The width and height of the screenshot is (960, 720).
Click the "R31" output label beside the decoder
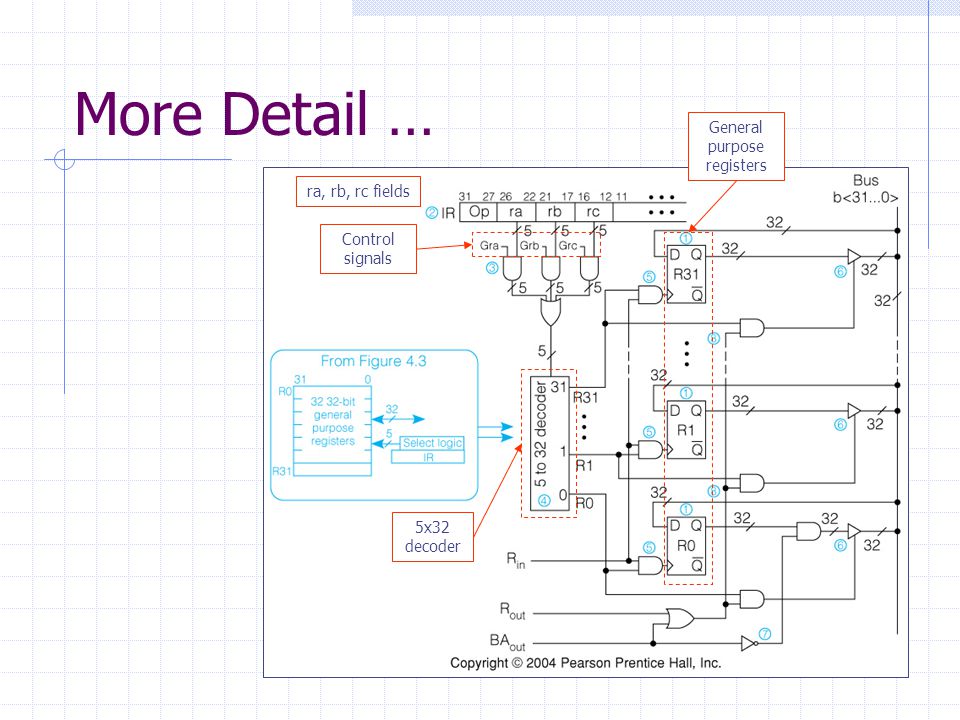(x=586, y=398)
